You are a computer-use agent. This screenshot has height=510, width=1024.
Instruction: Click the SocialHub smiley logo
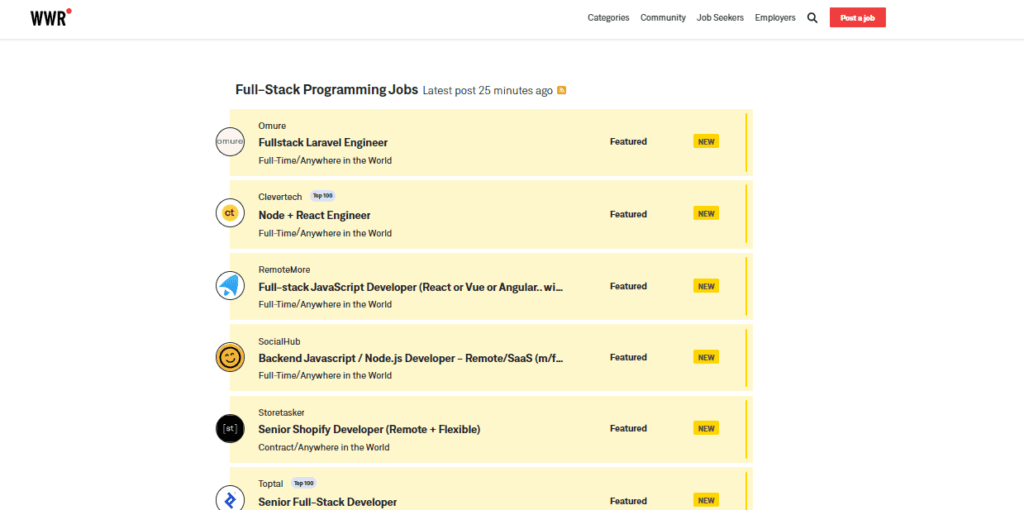pos(230,357)
